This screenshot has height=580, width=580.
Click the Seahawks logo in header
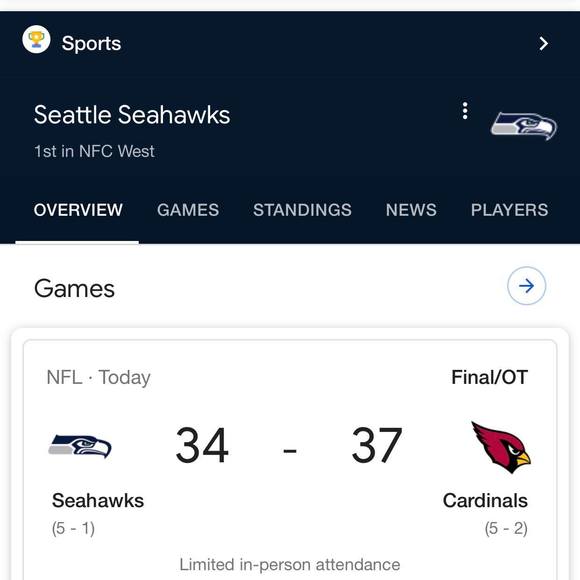point(523,127)
